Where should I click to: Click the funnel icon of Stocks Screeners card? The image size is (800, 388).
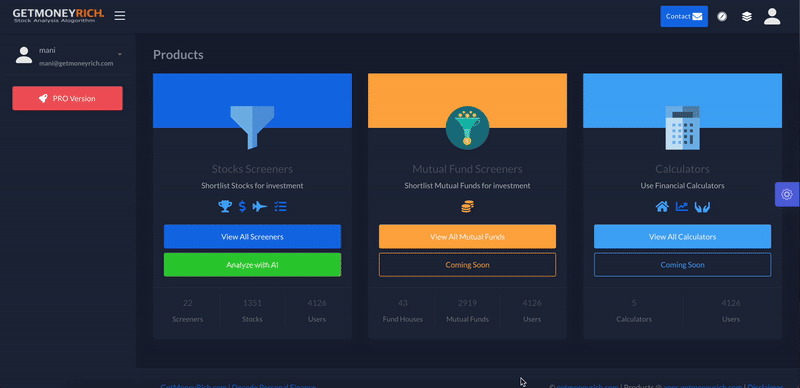click(252, 128)
